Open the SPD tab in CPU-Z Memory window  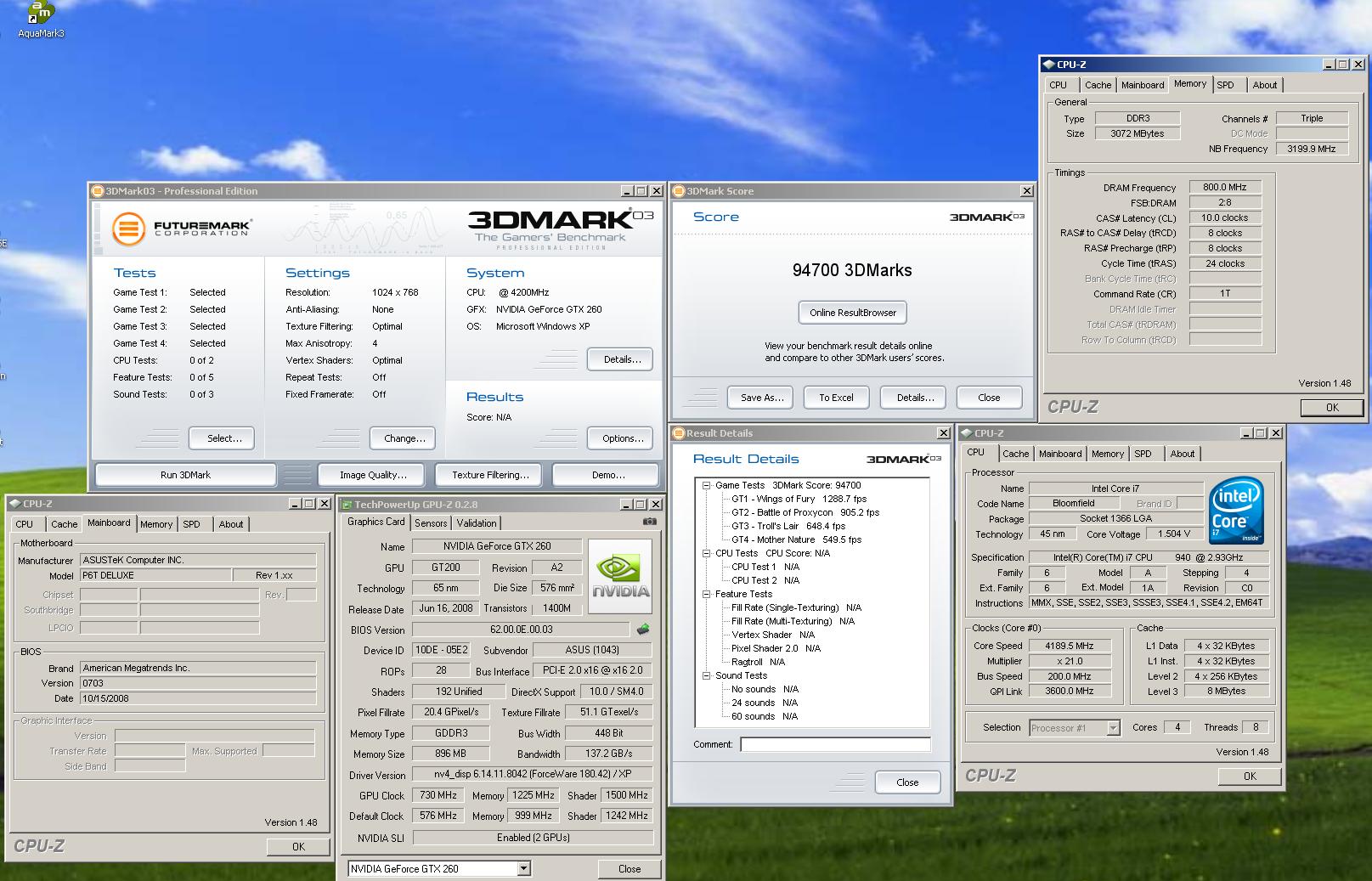[x=1225, y=85]
